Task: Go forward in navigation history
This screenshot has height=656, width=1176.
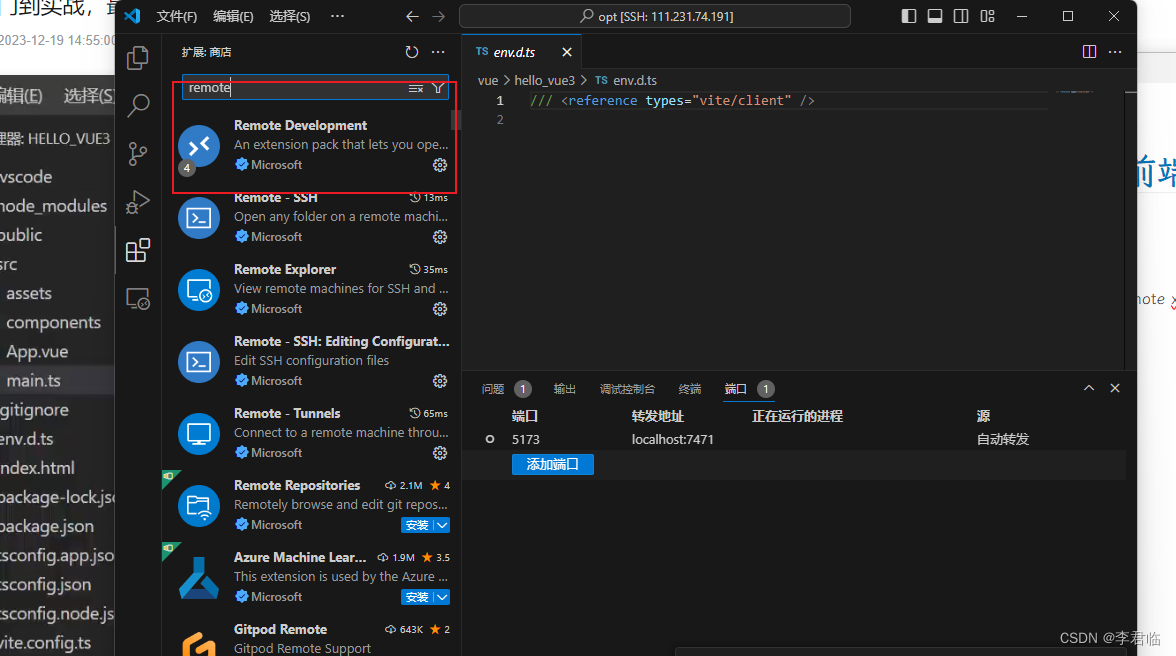Action: pyautogui.click(x=439, y=16)
